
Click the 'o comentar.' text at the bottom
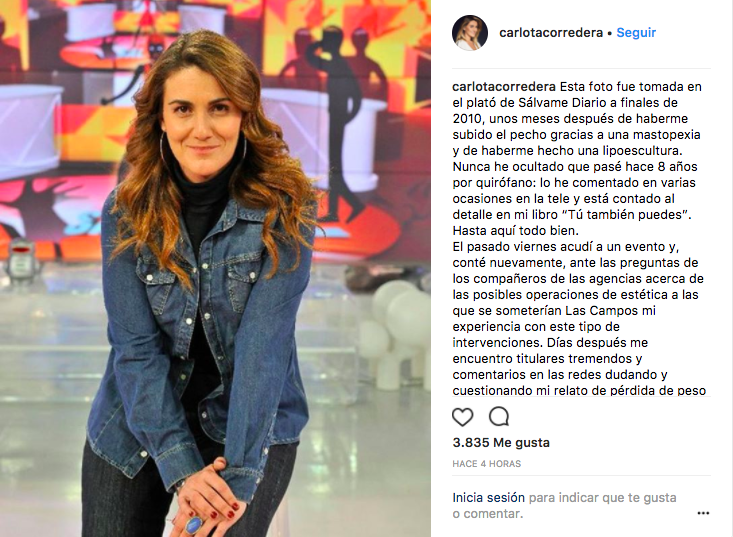(488, 514)
